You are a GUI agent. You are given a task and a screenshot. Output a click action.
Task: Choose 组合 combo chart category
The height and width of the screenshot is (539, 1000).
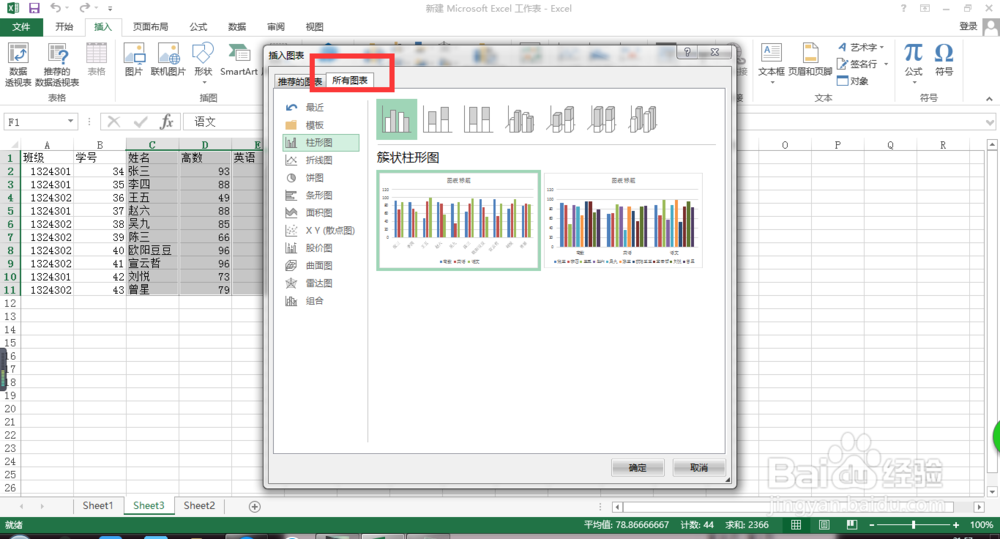(321, 301)
